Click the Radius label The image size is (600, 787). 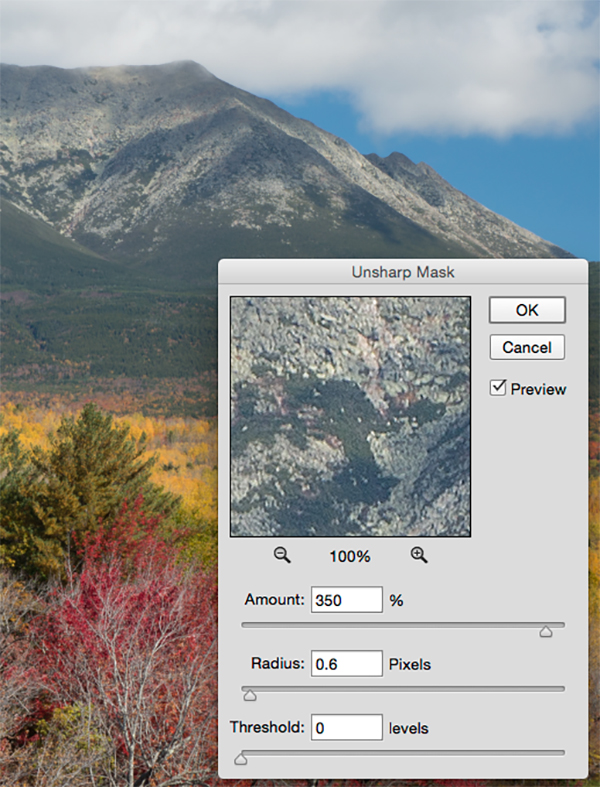click(278, 664)
